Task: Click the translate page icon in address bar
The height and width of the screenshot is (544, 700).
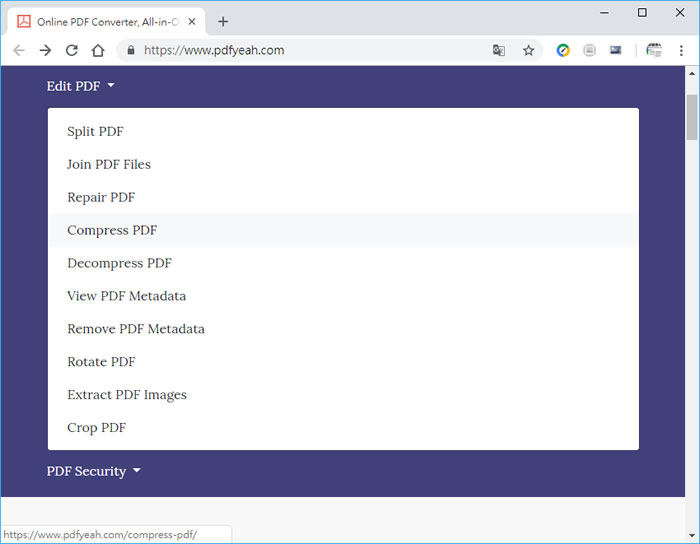Action: tap(499, 50)
